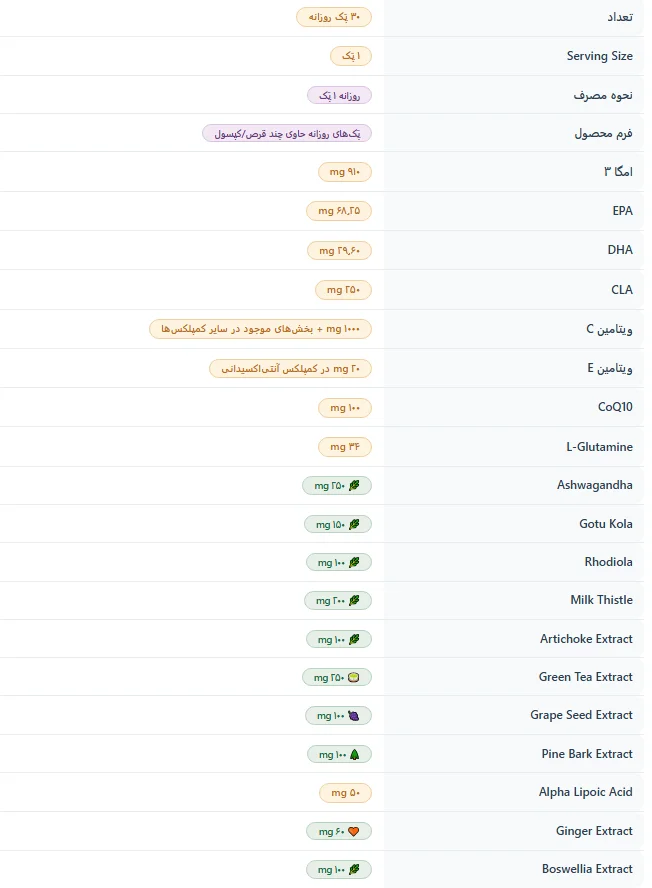Click the Vitamin C 1000 mg badge
This screenshot has width=652, height=888.
coord(260,329)
